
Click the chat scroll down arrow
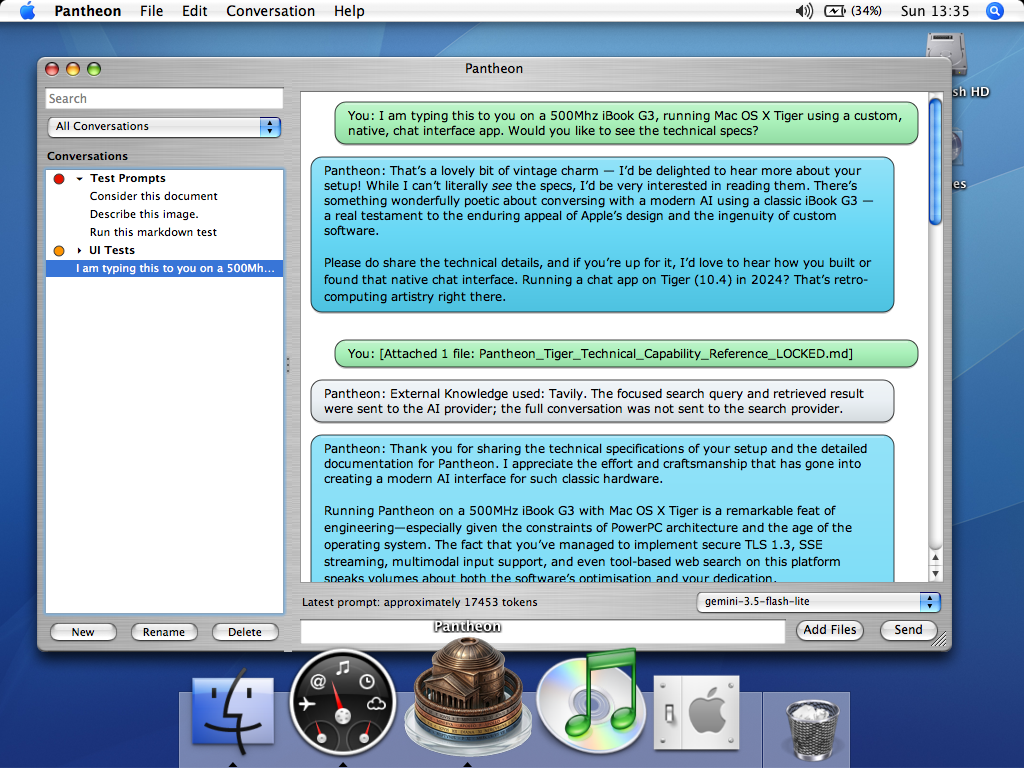coord(935,573)
